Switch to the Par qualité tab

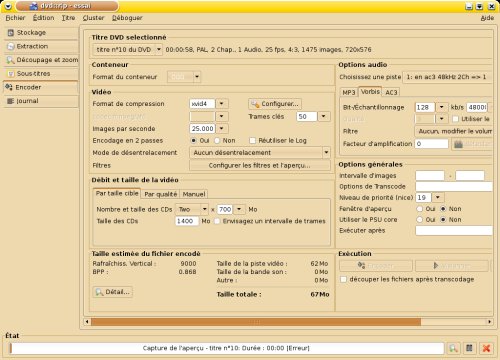coord(161,194)
